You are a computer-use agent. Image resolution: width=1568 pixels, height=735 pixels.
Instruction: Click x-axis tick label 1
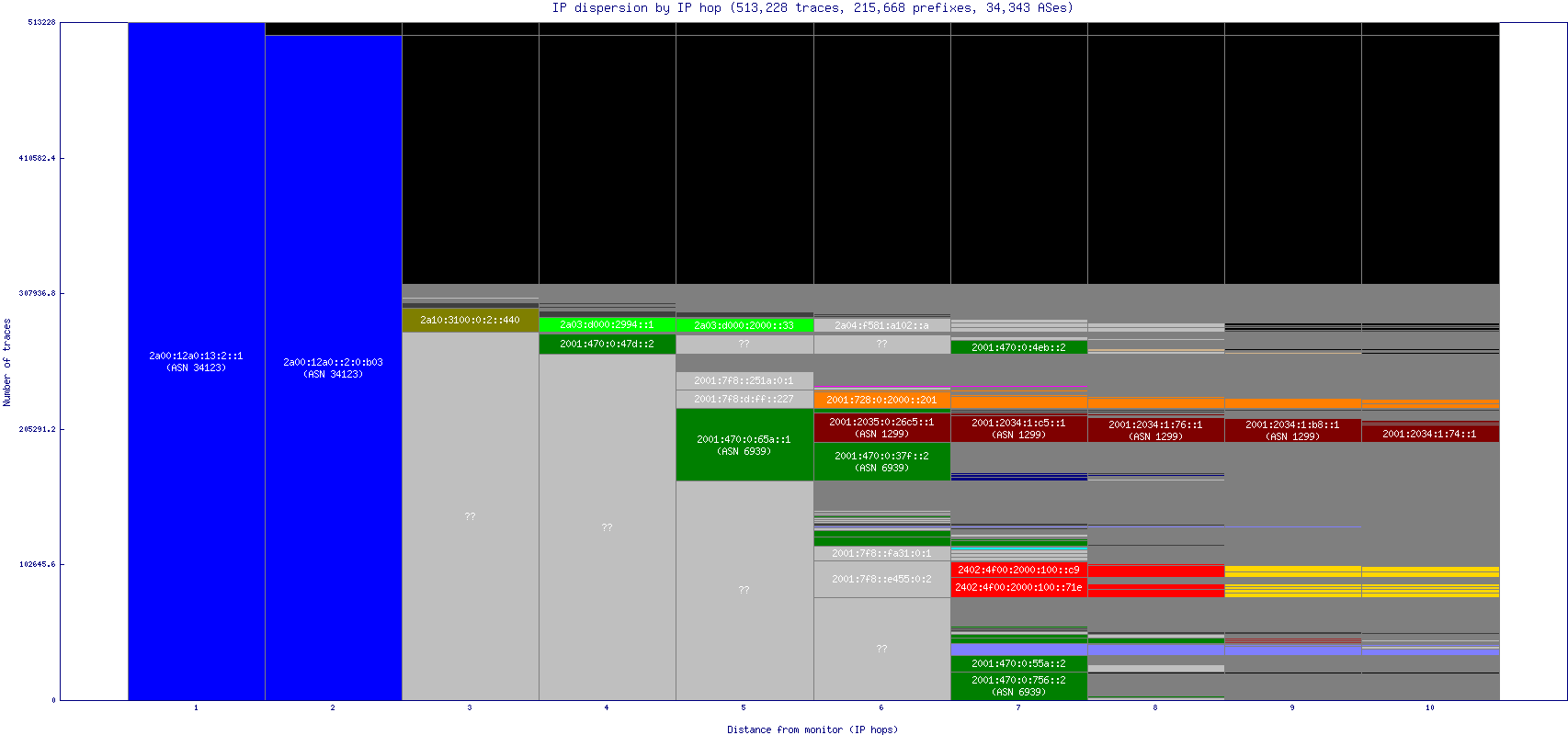pos(196,707)
